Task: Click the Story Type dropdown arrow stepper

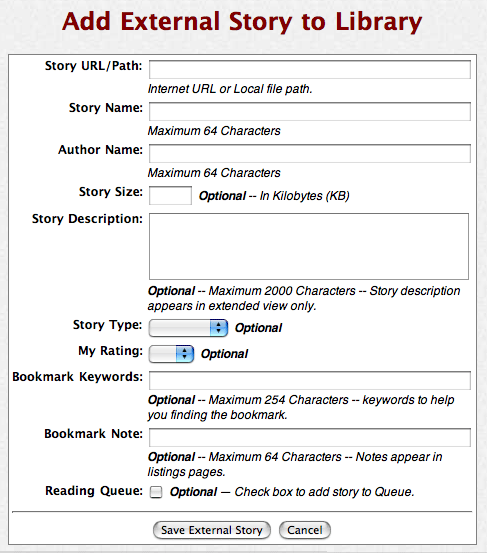Action: click(219, 328)
